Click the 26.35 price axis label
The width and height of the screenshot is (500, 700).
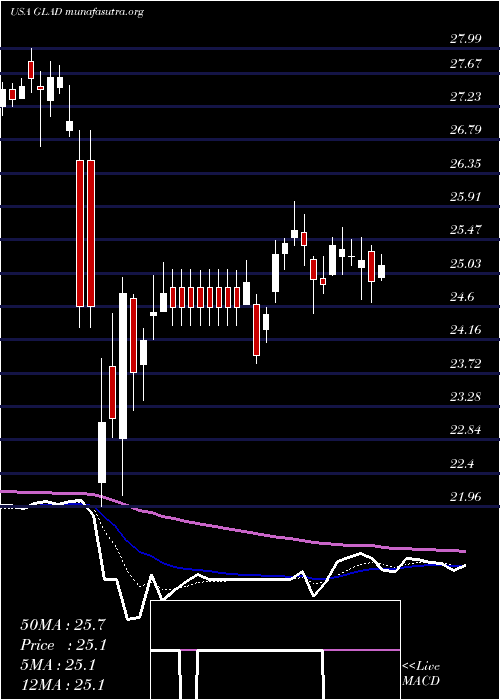465,164
